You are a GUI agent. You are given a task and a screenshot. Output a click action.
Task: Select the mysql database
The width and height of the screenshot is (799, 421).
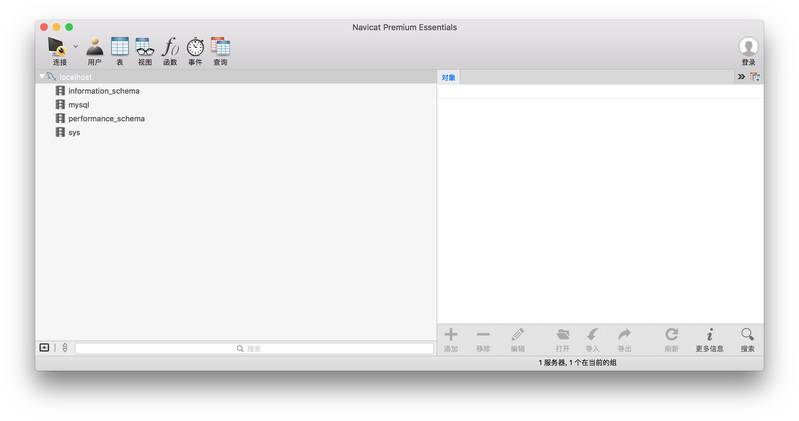click(x=78, y=104)
